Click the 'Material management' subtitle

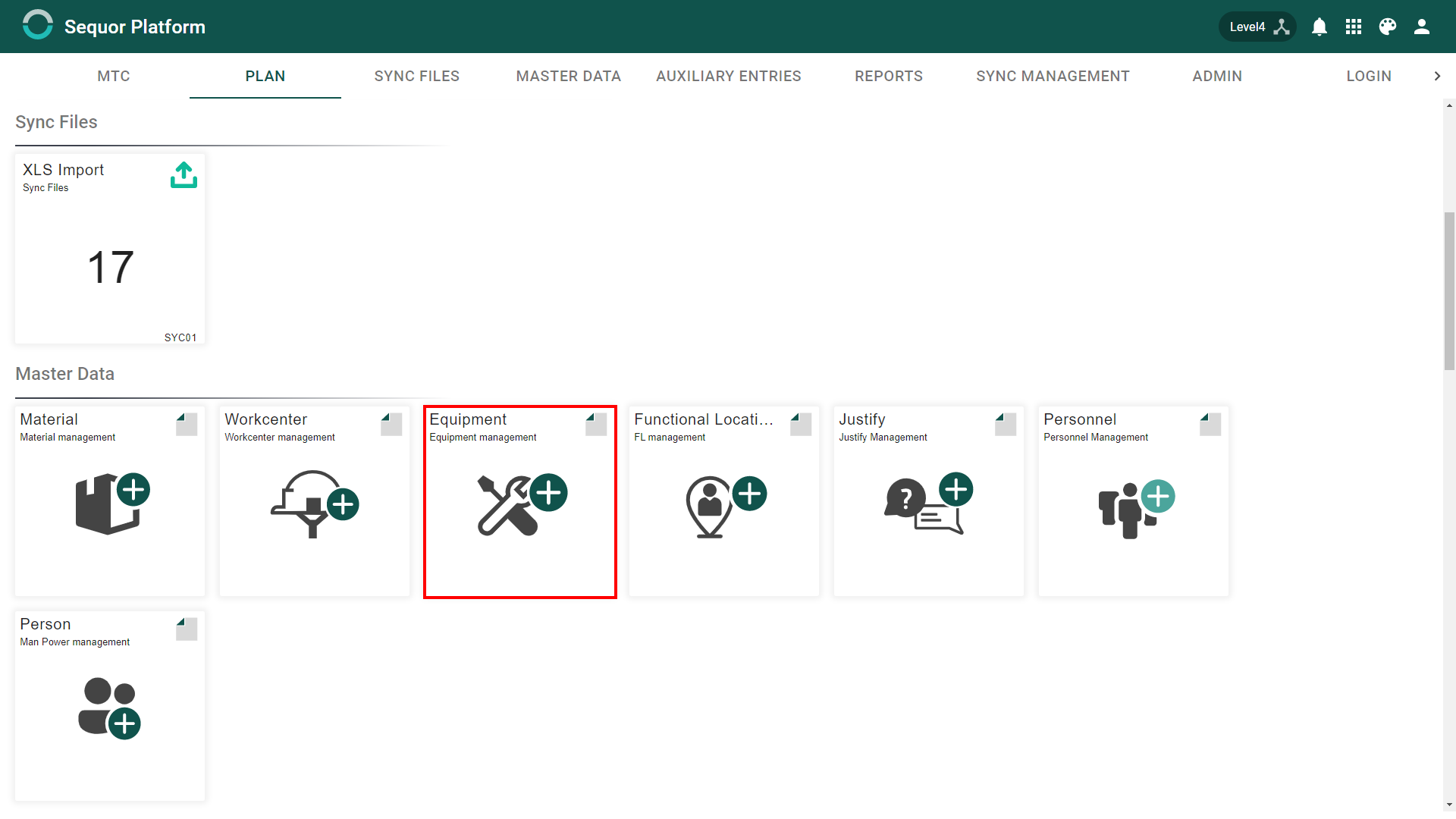(67, 438)
